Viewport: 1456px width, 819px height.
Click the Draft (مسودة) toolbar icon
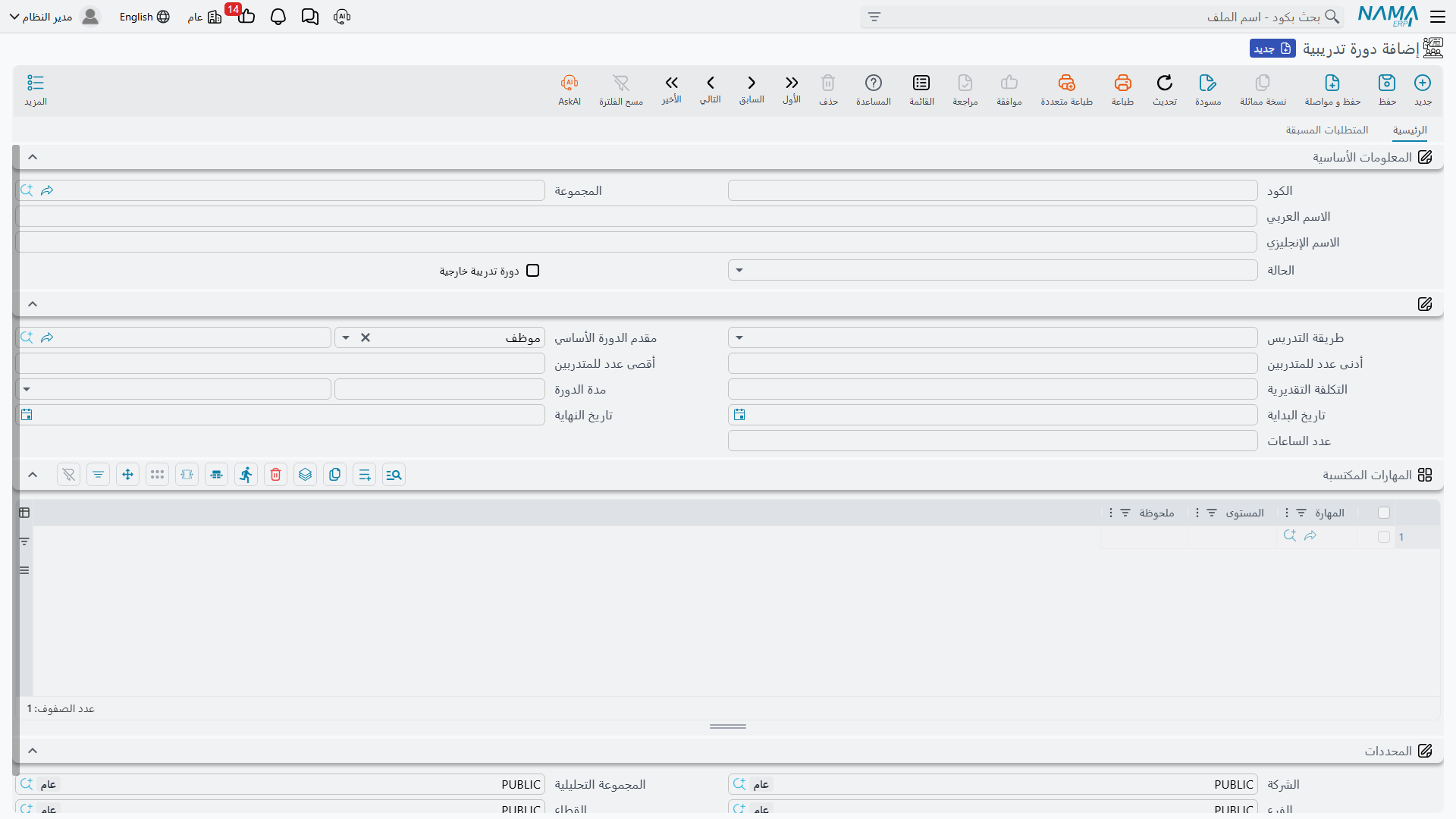point(1208,83)
